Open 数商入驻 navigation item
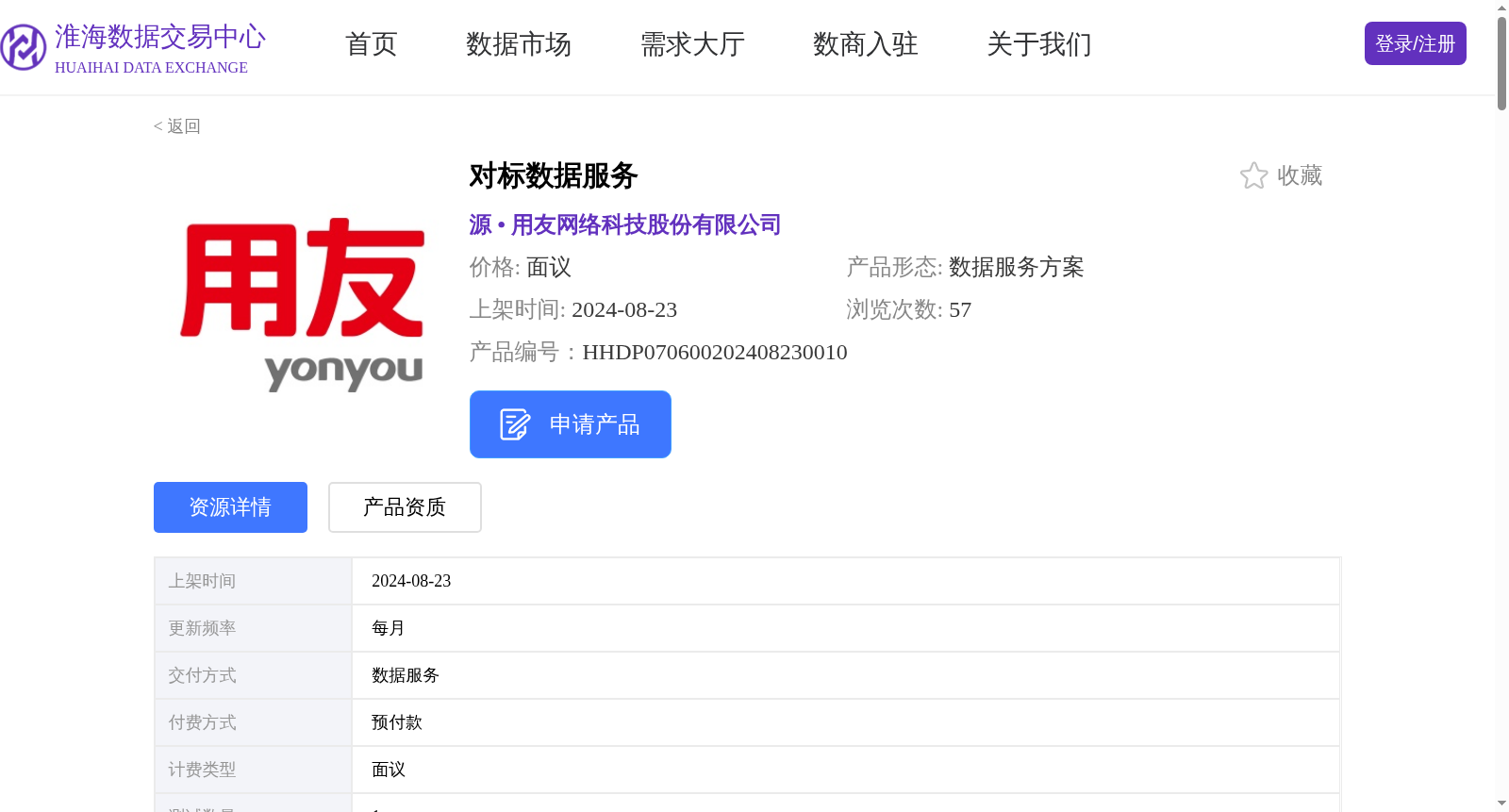The height and width of the screenshot is (812, 1509). pyautogui.click(x=866, y=44)
